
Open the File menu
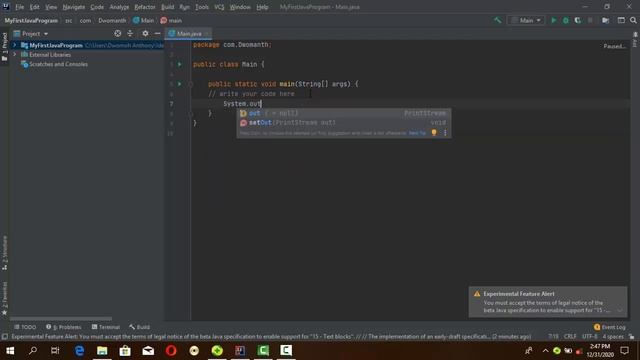[19, 7]
